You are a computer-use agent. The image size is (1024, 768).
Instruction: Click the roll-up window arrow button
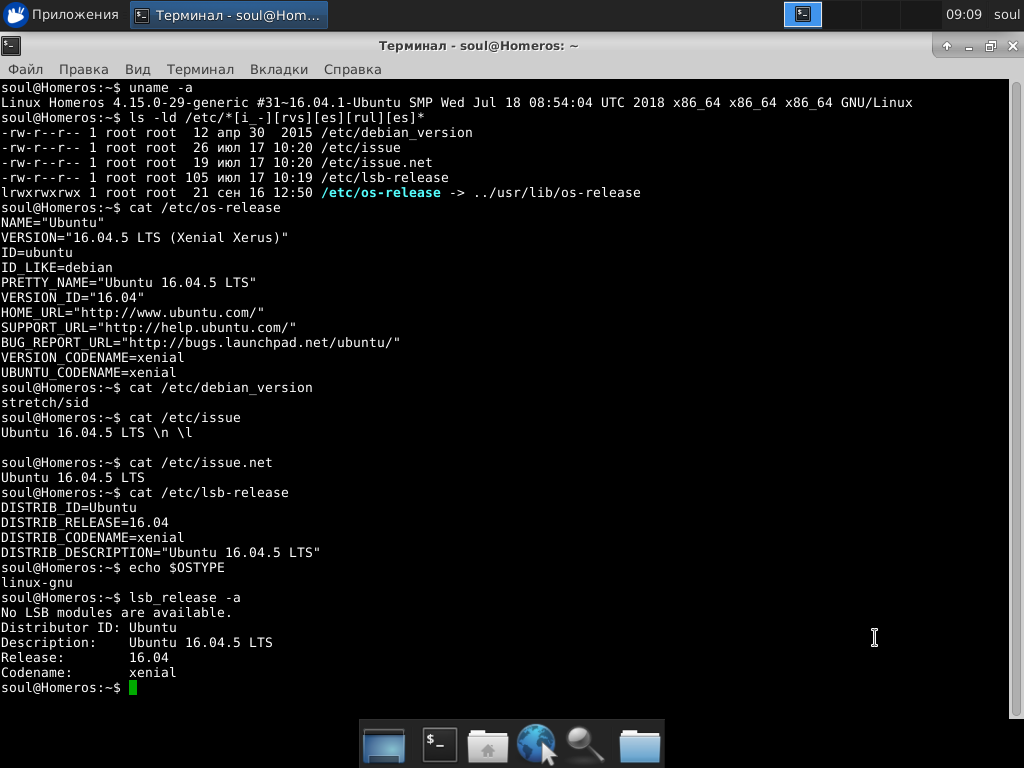coord(947,46)
